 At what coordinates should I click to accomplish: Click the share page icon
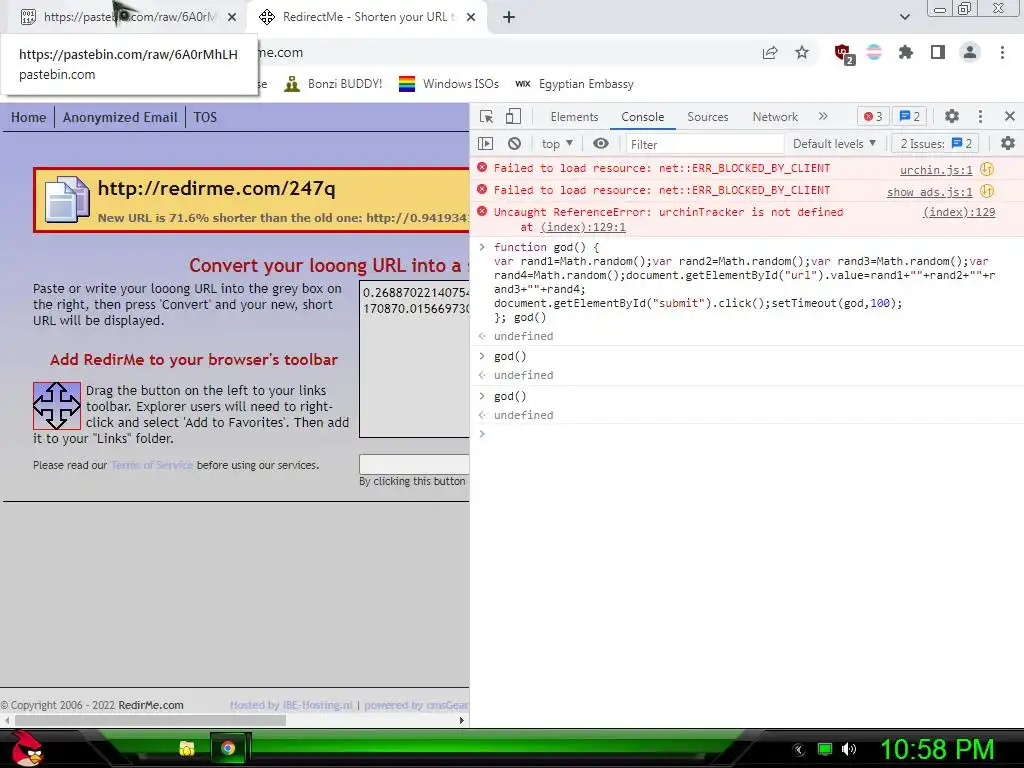point(770,53)
